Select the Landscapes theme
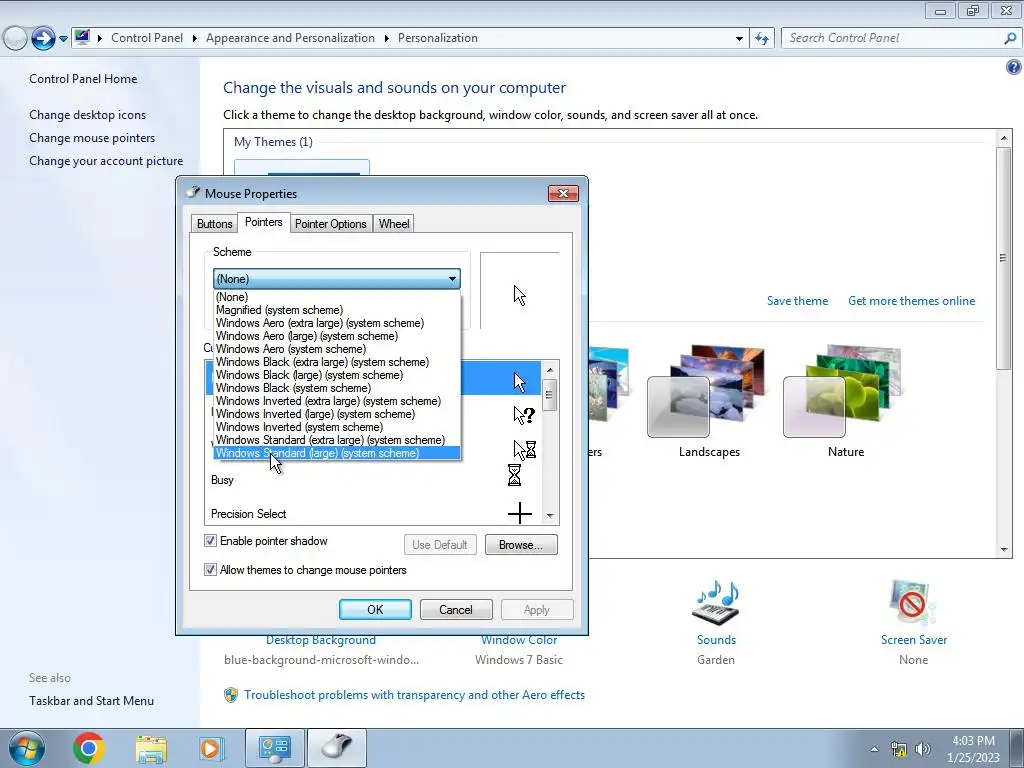 [x=709, y=402]
